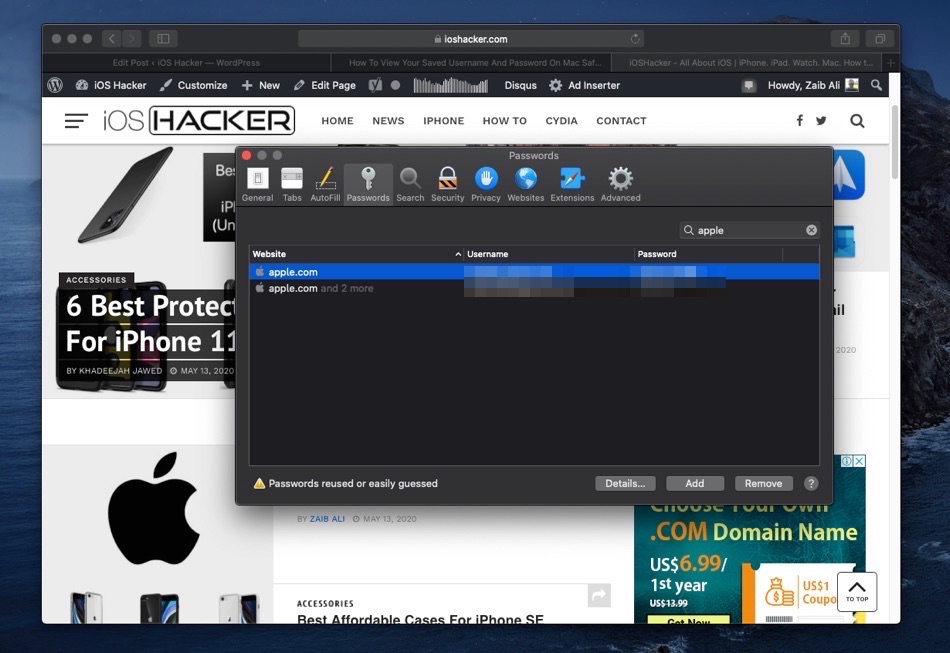Click into the password search field
The image size is (950, 653).
coord(749,230)
